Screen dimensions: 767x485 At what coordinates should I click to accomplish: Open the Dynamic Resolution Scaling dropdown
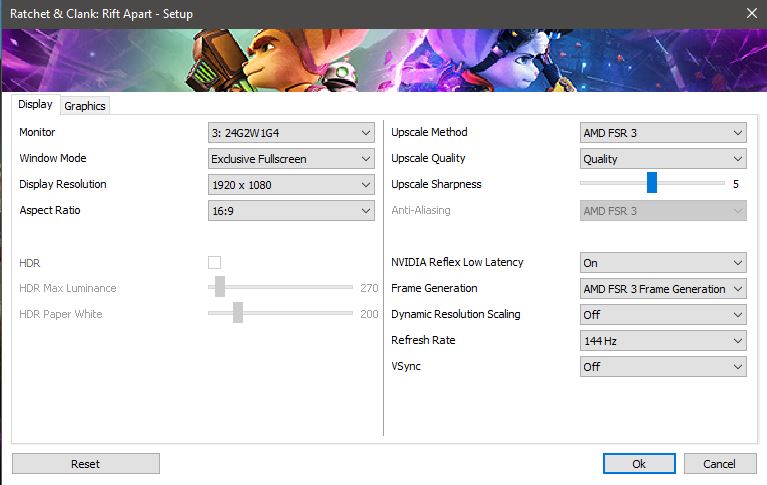[663, 315]
